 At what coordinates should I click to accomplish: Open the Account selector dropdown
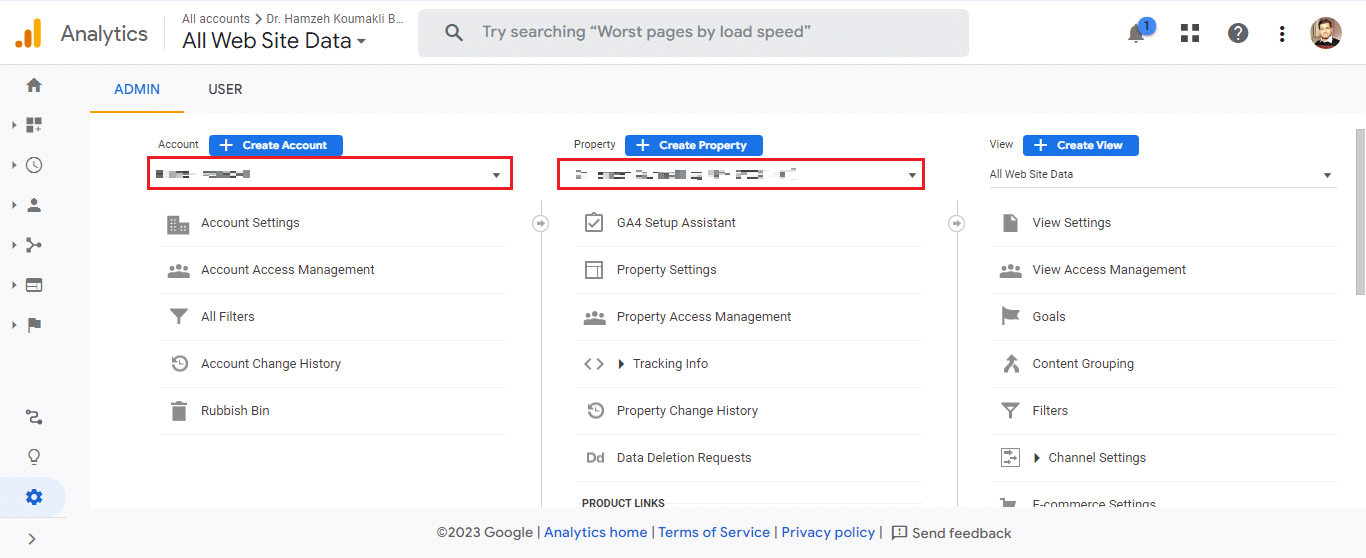tap(330, 174)
